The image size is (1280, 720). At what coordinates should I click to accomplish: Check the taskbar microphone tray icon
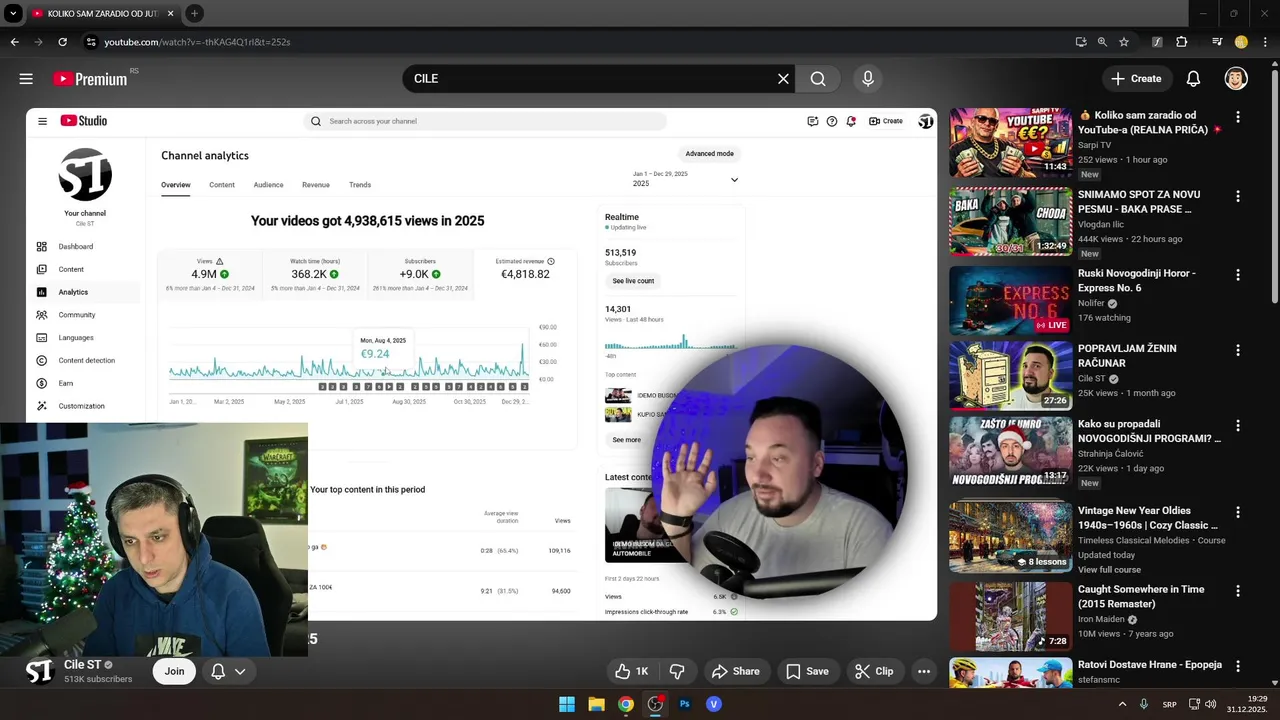pos(1143,704)
